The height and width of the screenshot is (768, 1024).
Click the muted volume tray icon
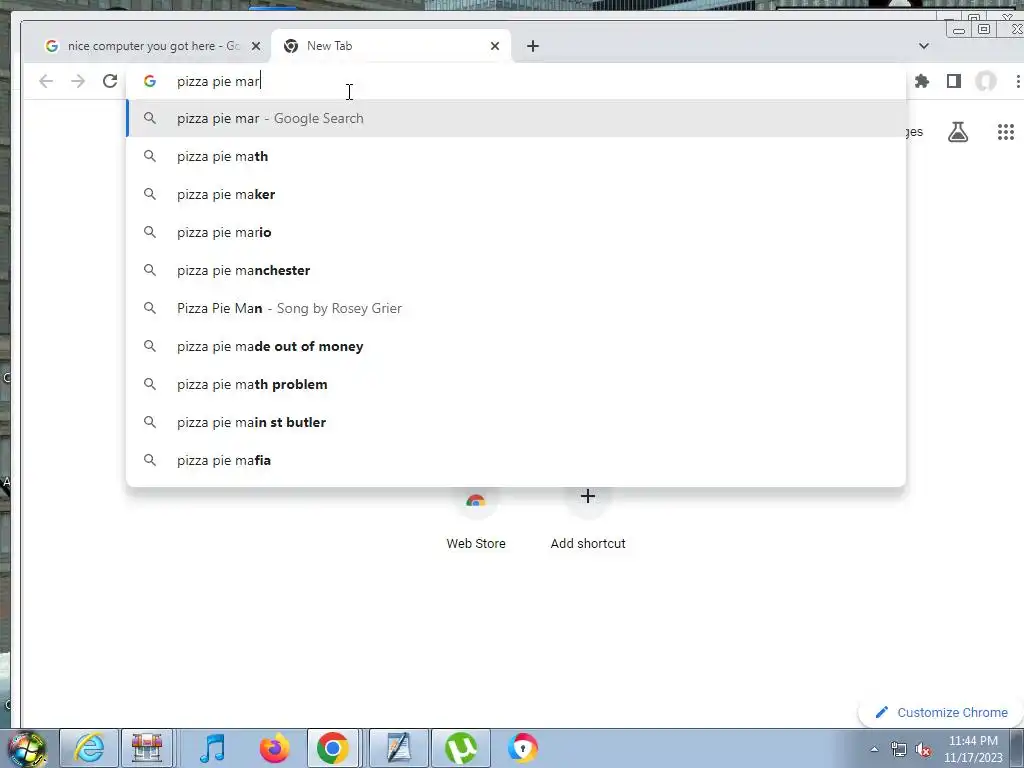(923, 749)
